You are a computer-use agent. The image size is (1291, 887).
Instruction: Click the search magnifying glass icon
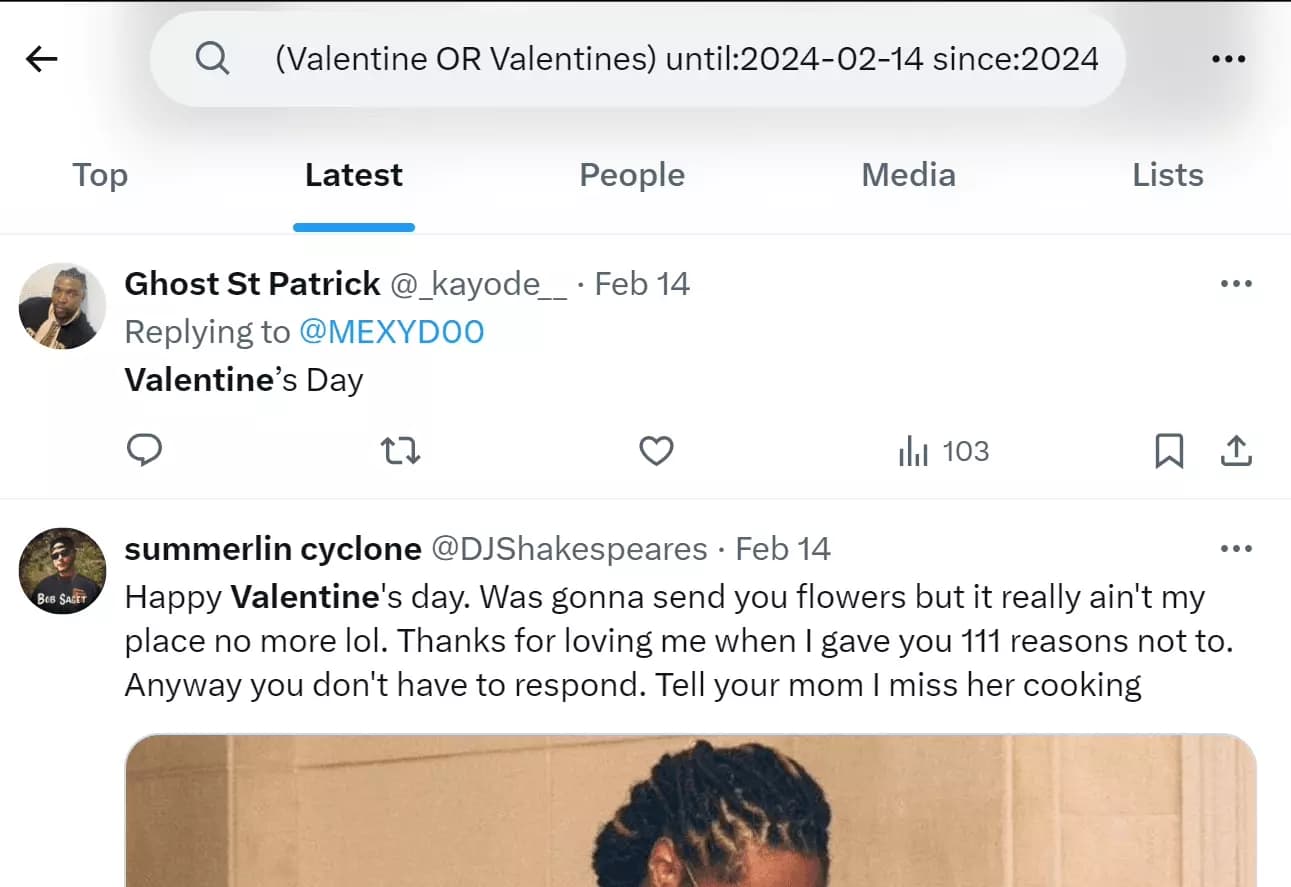click(x=212, y=59)
